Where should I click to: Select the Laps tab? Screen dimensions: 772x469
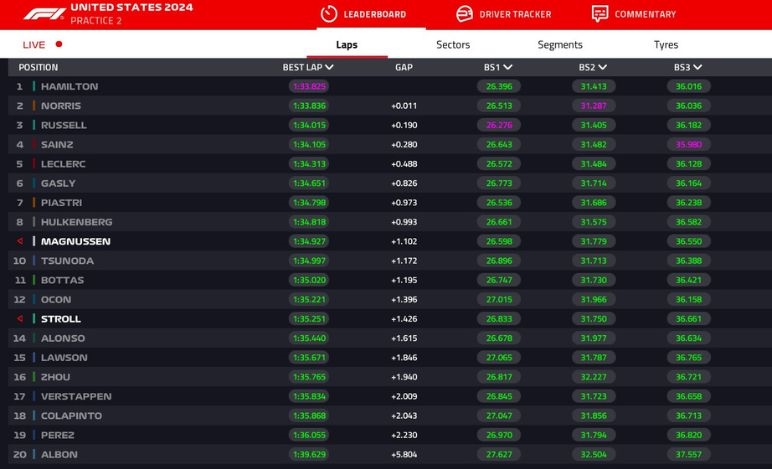point(347,45)
